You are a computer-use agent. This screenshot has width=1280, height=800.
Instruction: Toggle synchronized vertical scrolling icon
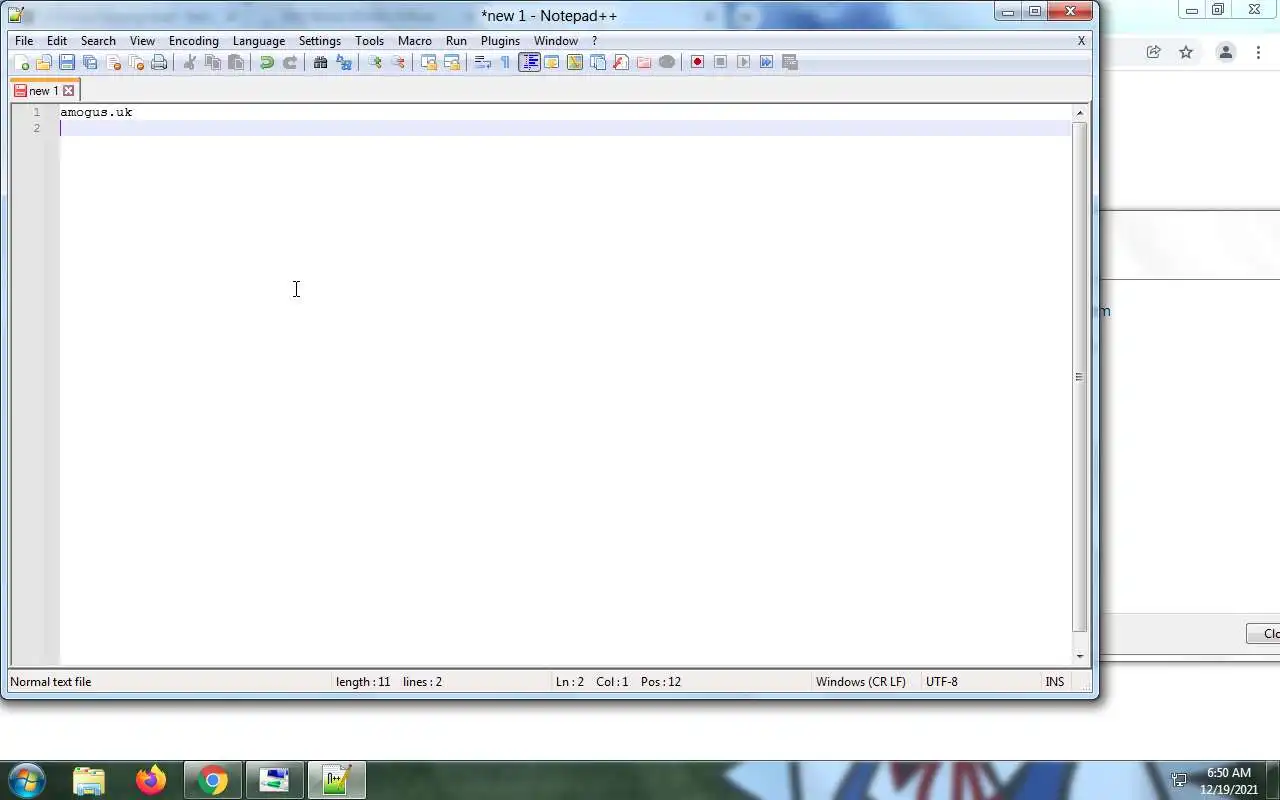(x=428, y=62)
